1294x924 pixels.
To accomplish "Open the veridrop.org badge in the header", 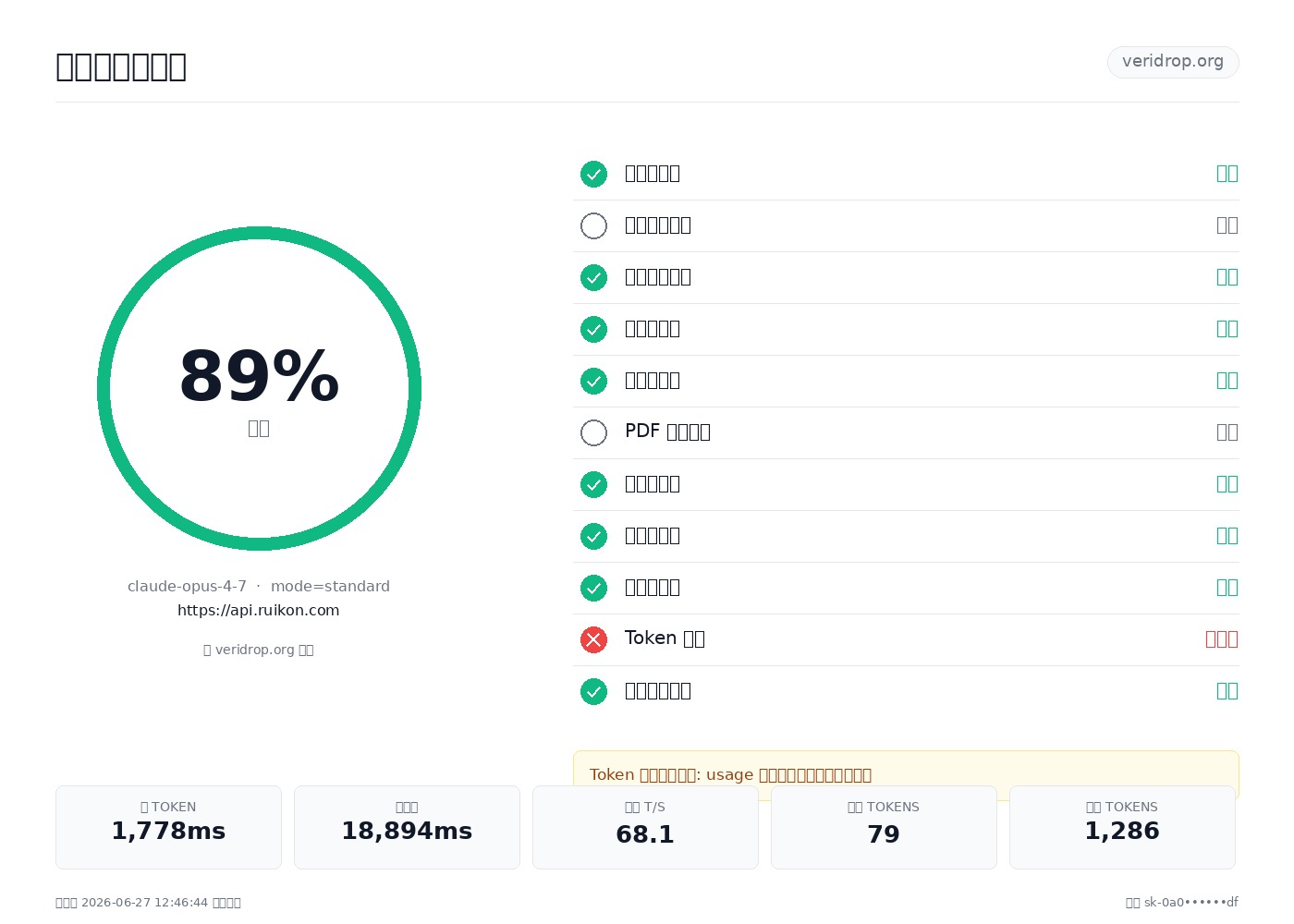I will [x=1173, y=62].
